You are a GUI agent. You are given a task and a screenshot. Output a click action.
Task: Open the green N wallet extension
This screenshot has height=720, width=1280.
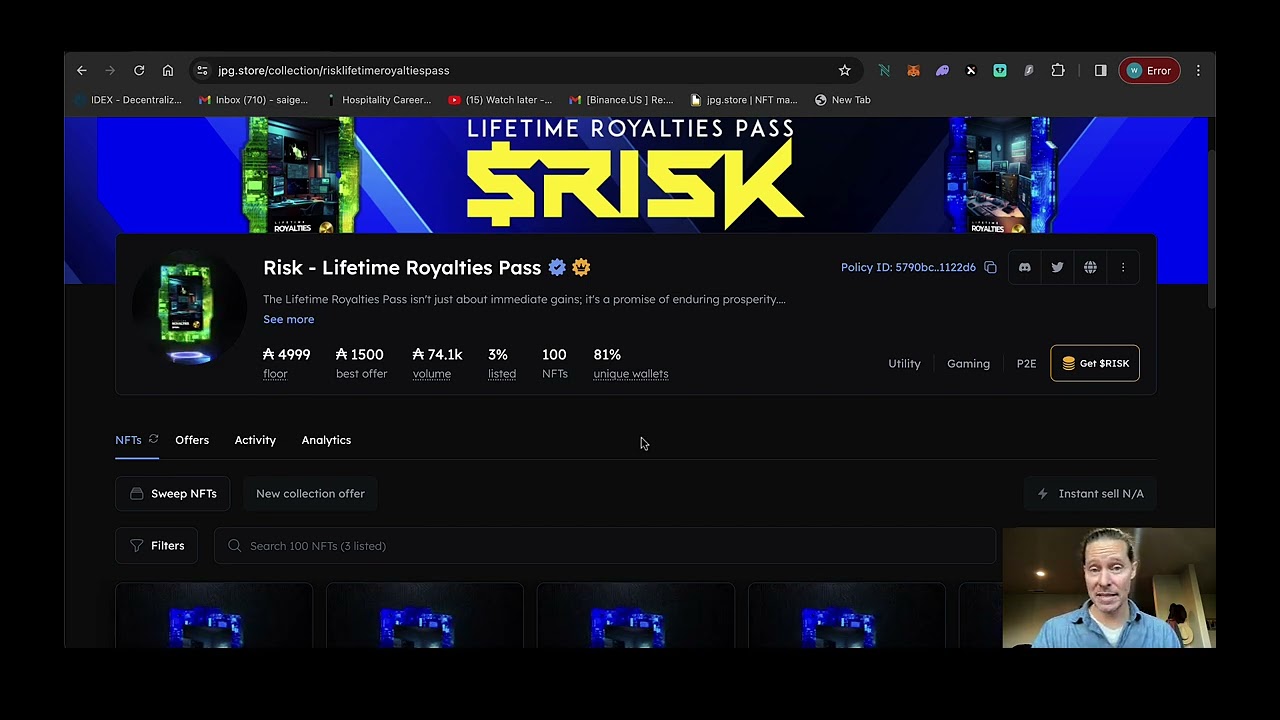pos(884,70)
